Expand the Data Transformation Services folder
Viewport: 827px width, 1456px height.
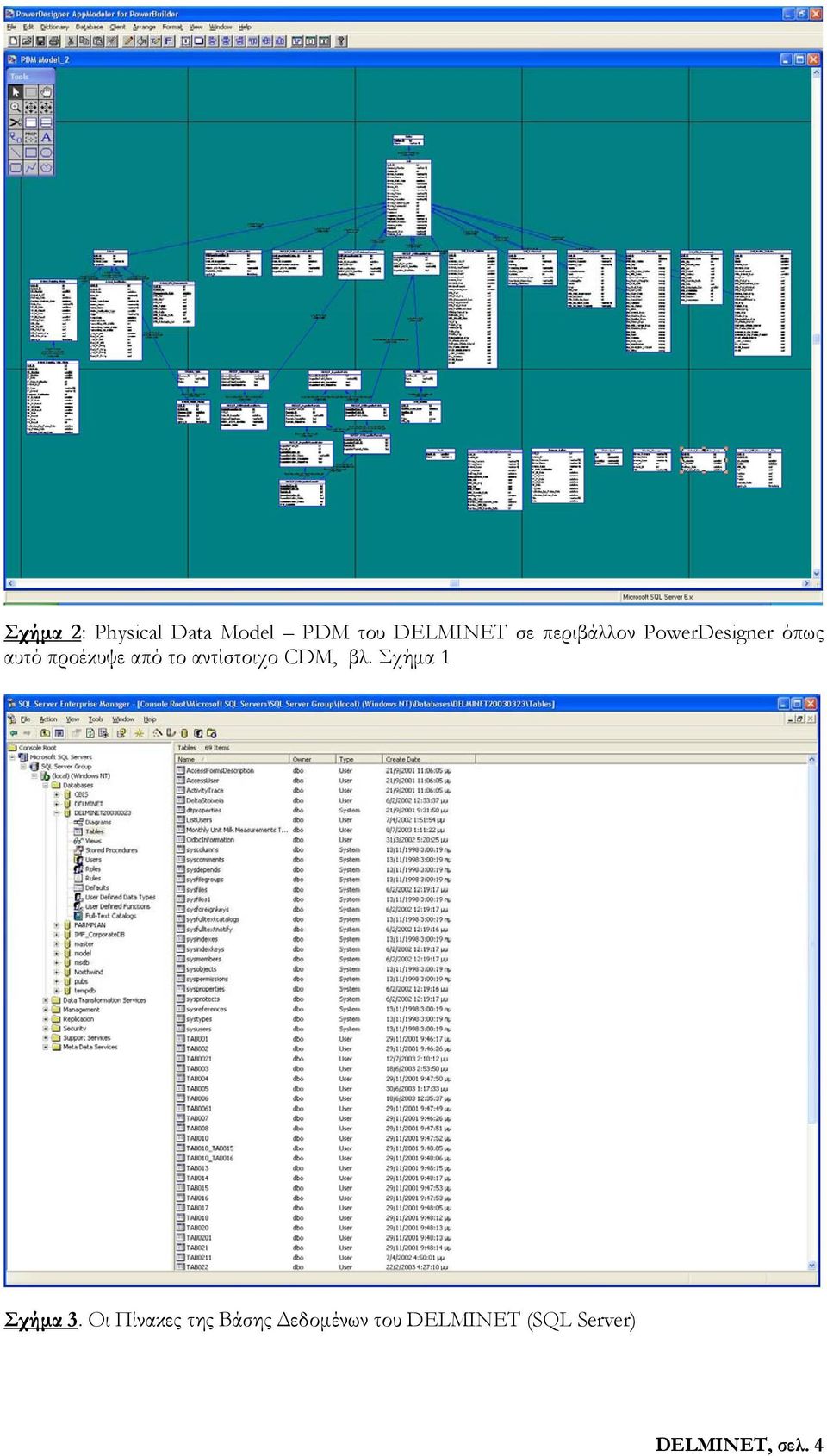point(46,1000)
